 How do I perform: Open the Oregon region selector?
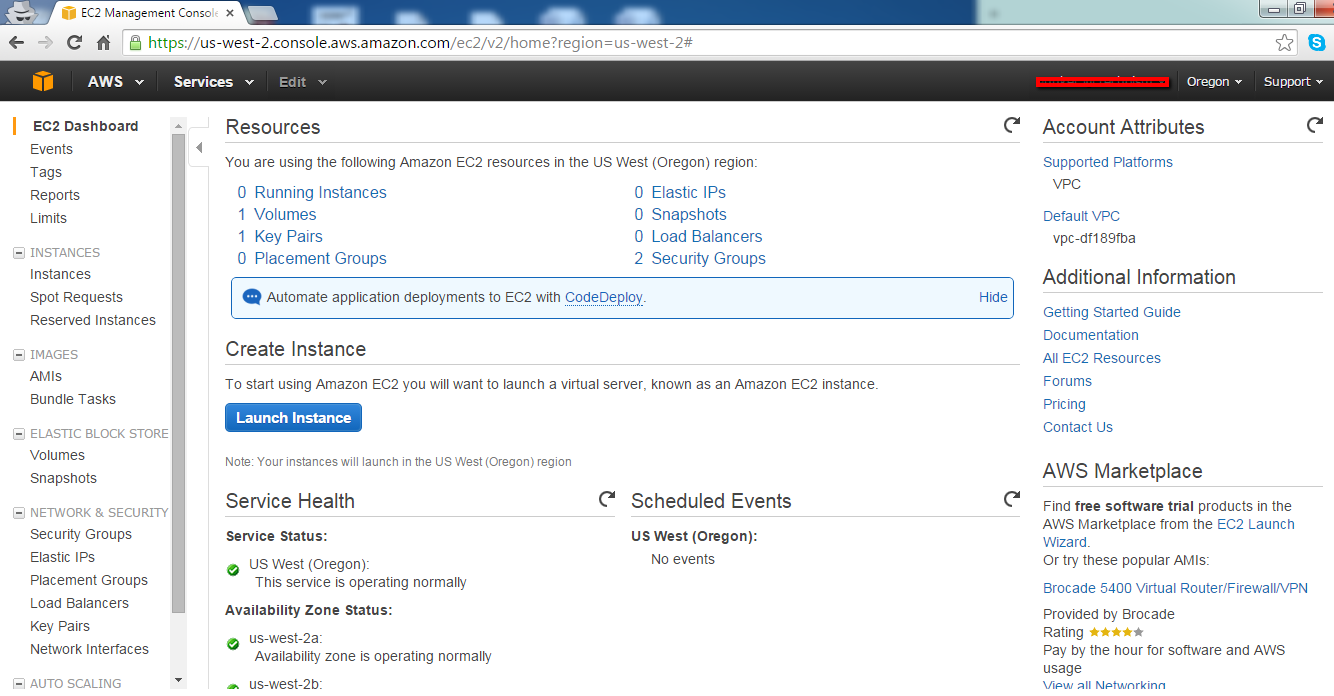click(1214, 82)
